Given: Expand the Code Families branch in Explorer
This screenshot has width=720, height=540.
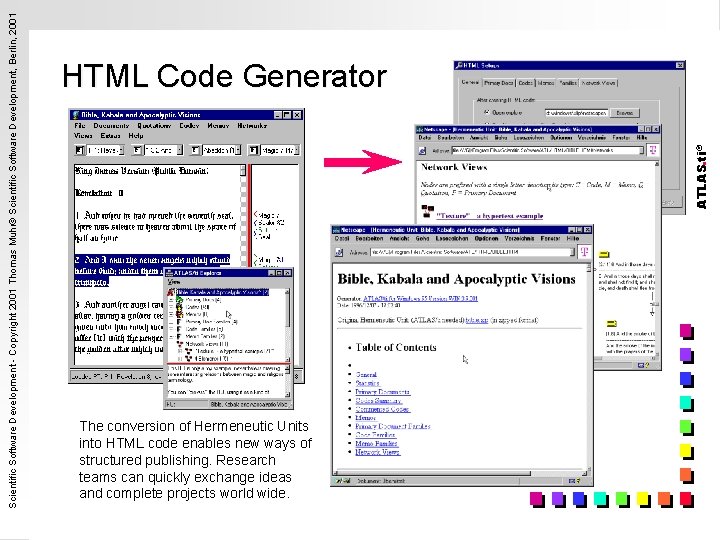Looking at the screenshot, I should pyautogui.click(x=171, y=329).
